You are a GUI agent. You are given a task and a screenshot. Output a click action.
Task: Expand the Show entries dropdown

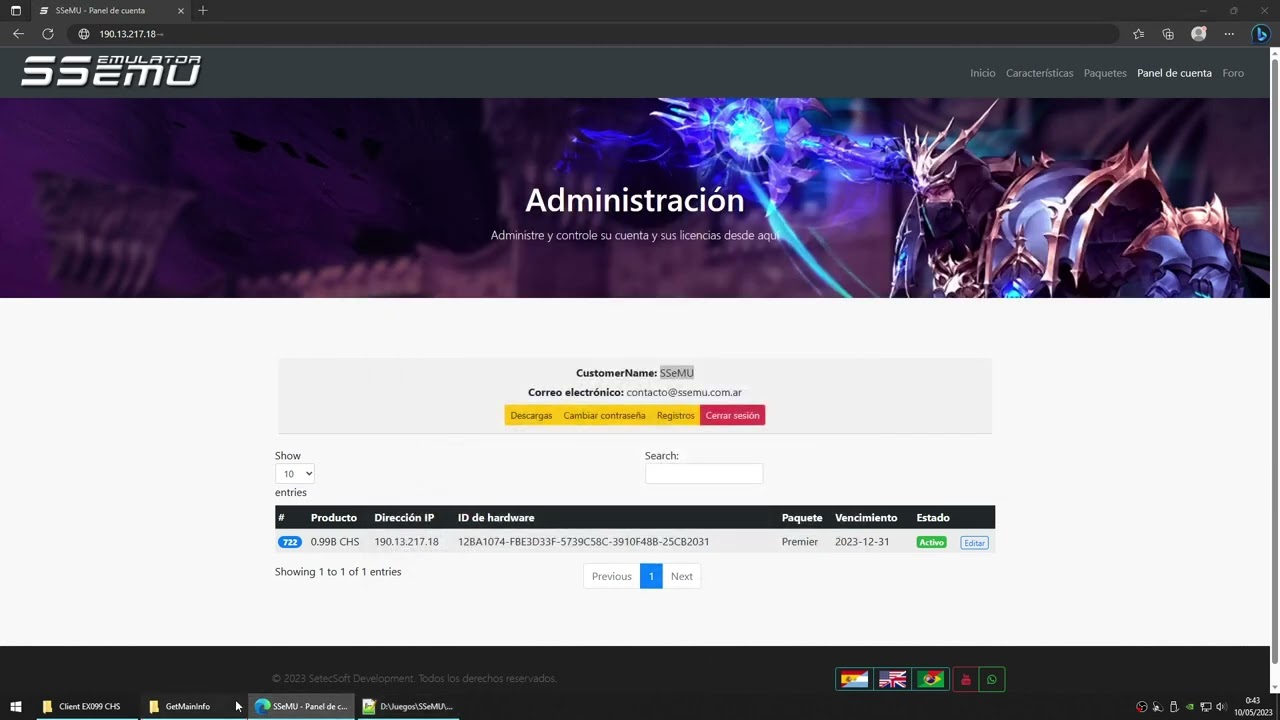pos(295,474)
